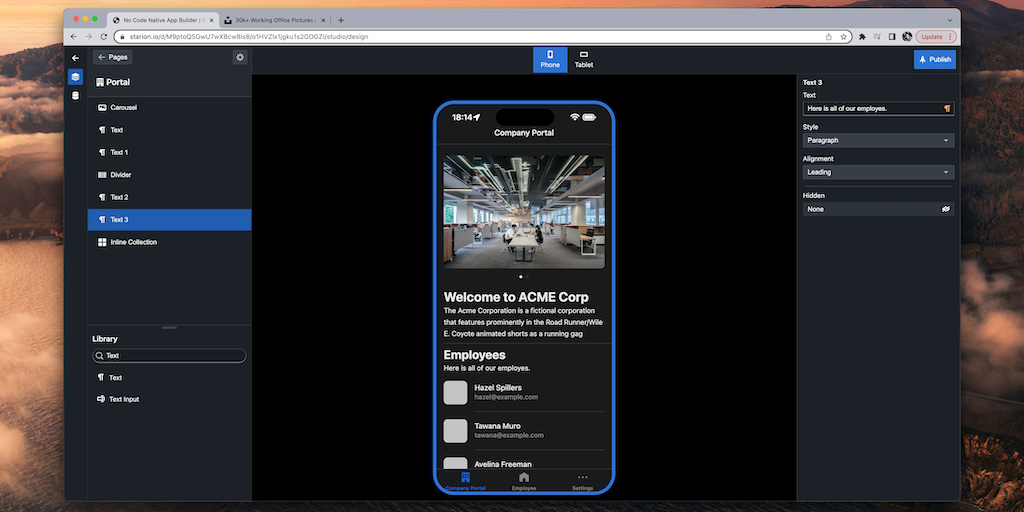Open the database sidebar icon
The image size is (1024, 512).
75,96
